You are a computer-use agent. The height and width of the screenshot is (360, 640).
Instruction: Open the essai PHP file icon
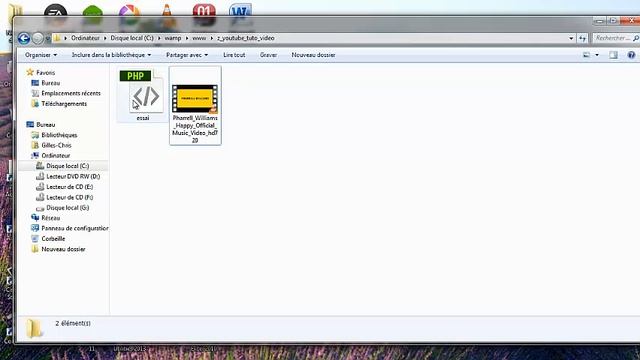tap(141, 91)
